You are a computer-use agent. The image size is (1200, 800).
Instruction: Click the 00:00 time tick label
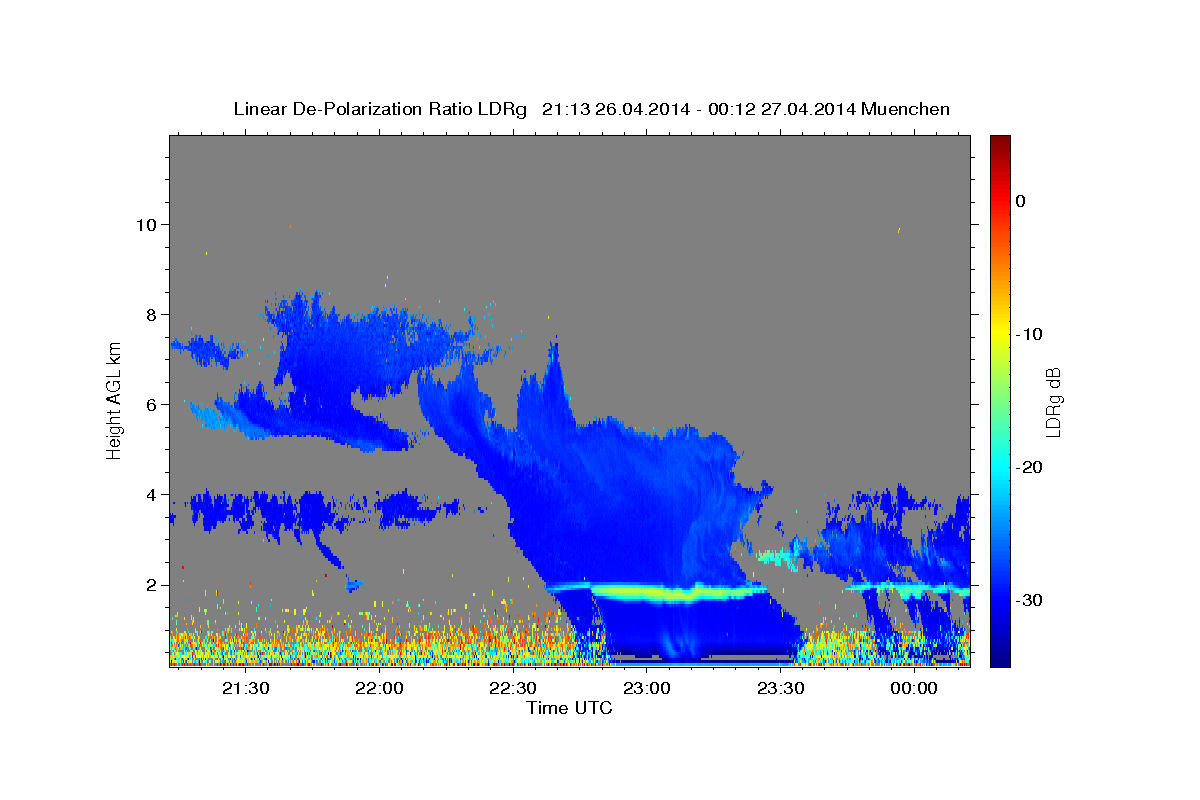pyautogui.click(x=914, y=689)
